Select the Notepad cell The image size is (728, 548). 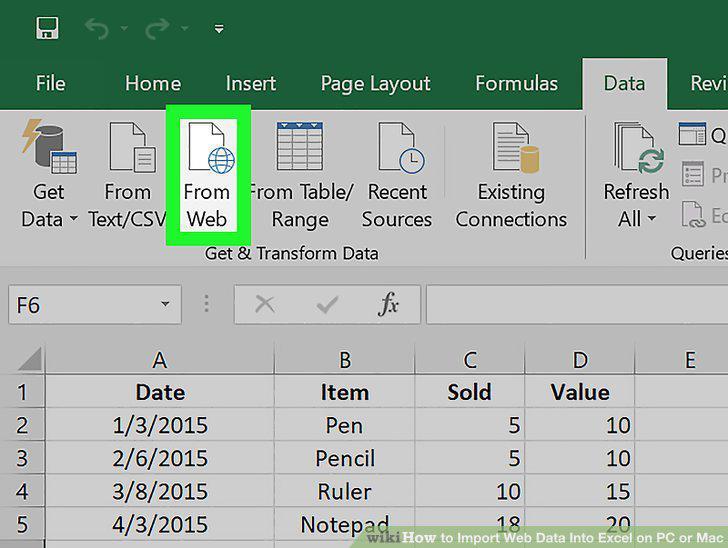pos(344,524)
